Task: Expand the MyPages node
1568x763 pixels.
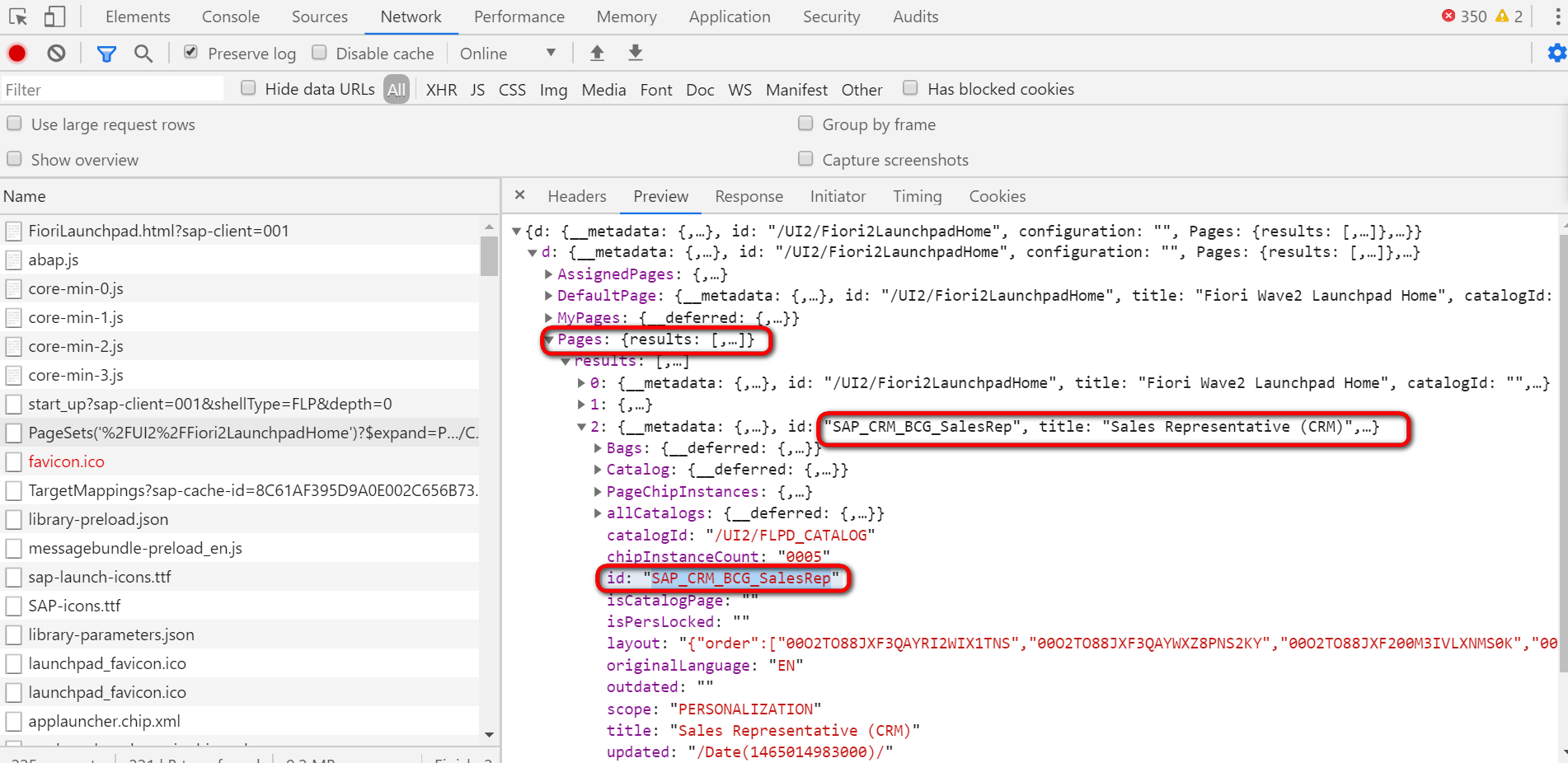Action: click(548, 318)
